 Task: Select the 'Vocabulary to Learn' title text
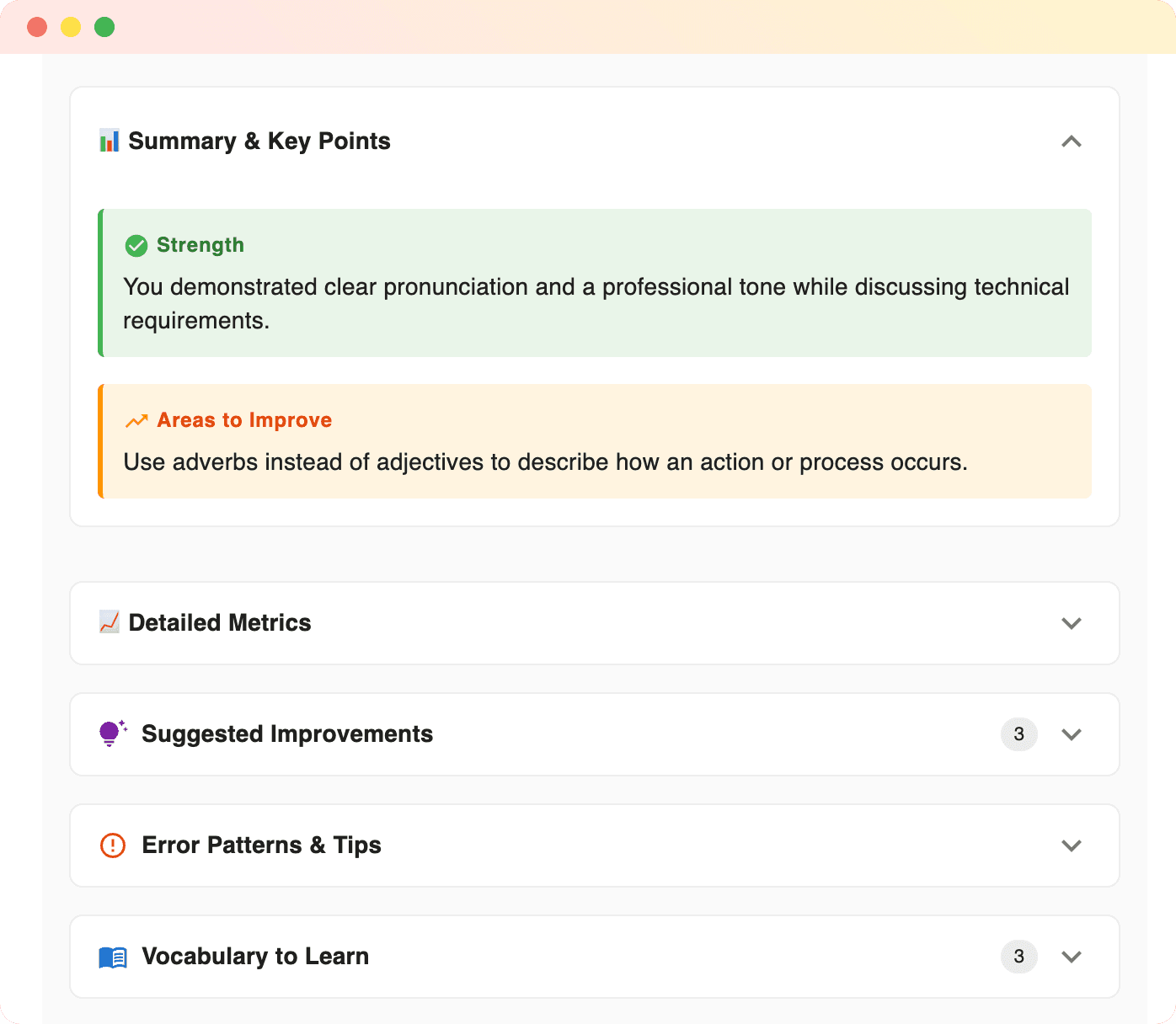coord(255,957)
